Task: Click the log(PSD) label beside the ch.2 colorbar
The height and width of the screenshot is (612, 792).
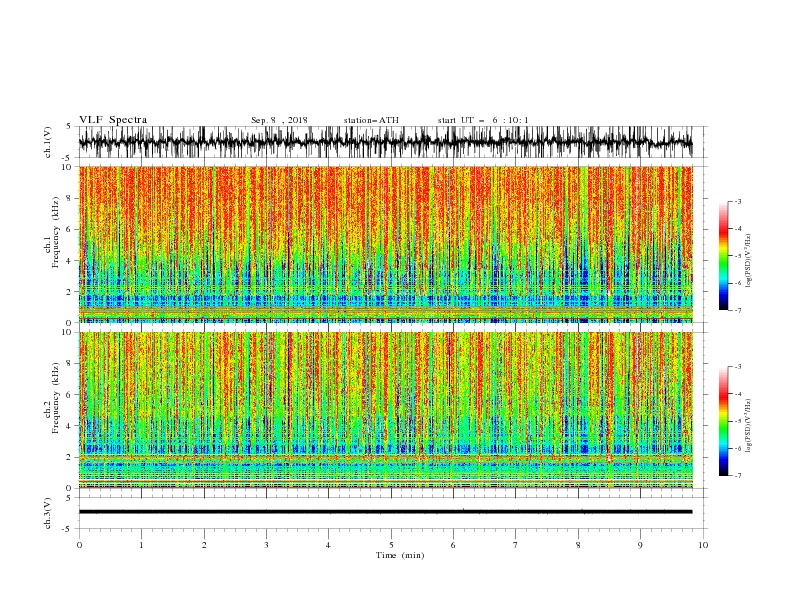Action: point(749,425)
